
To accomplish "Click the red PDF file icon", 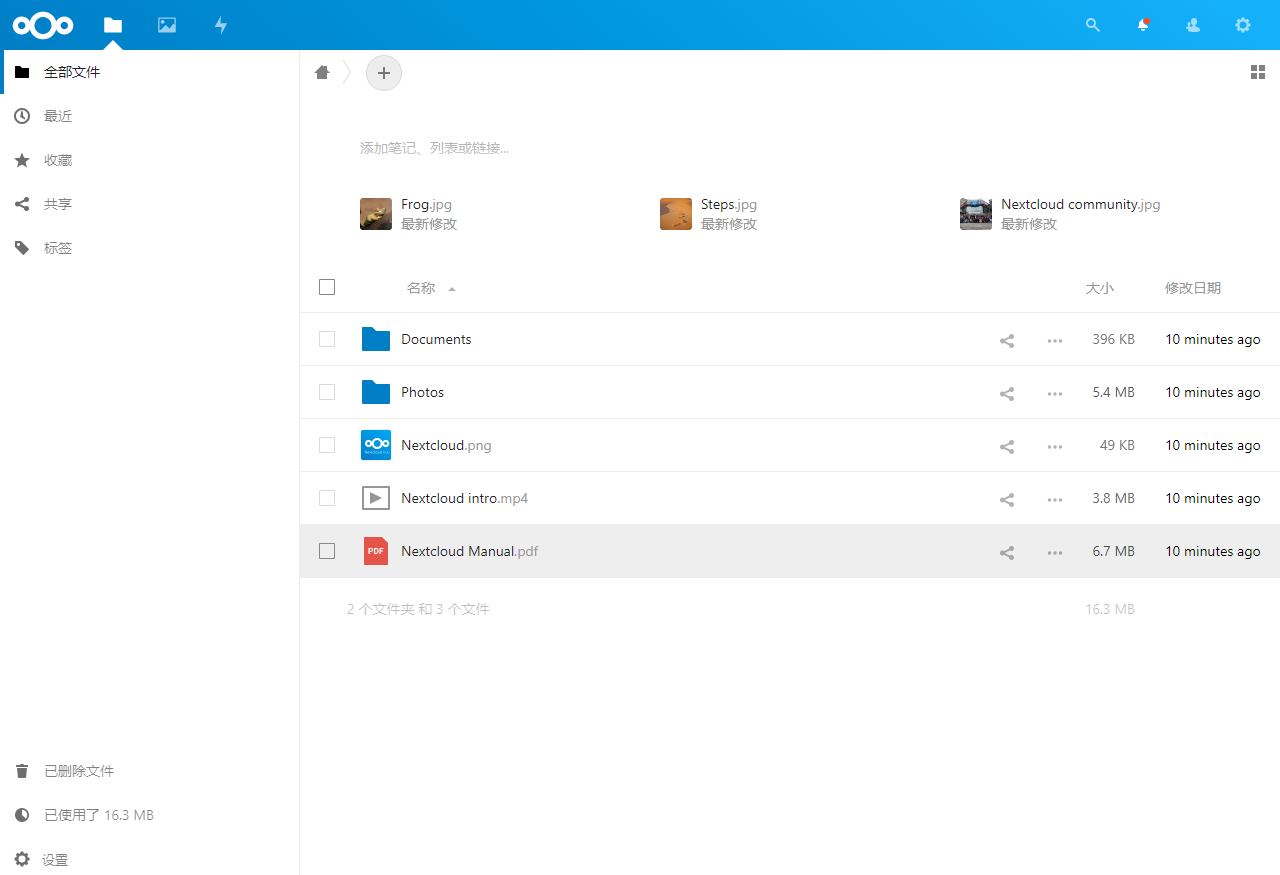I will 376,551.
